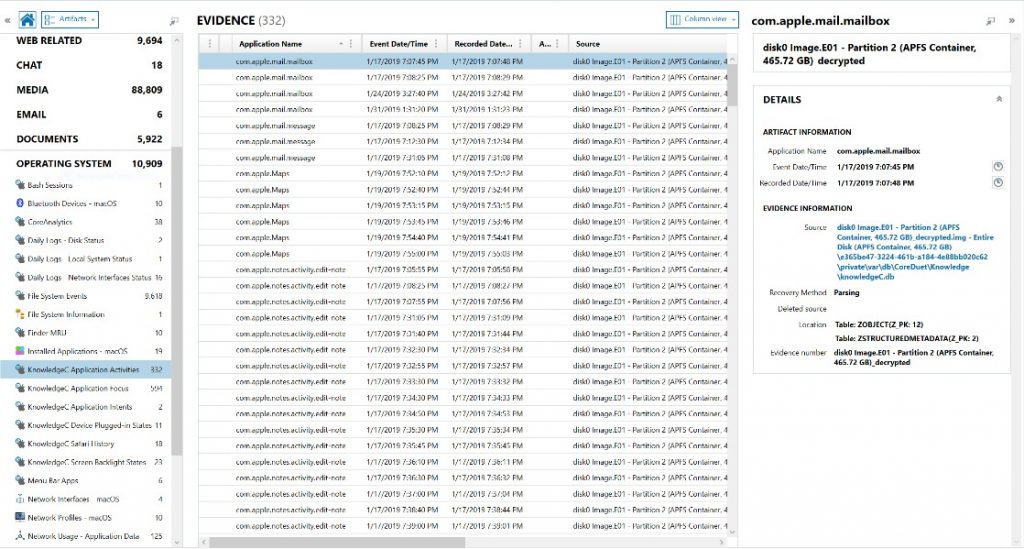Select the com.apple.mail.mailbox row dated 1/31/2019

(x=463, y=109)
